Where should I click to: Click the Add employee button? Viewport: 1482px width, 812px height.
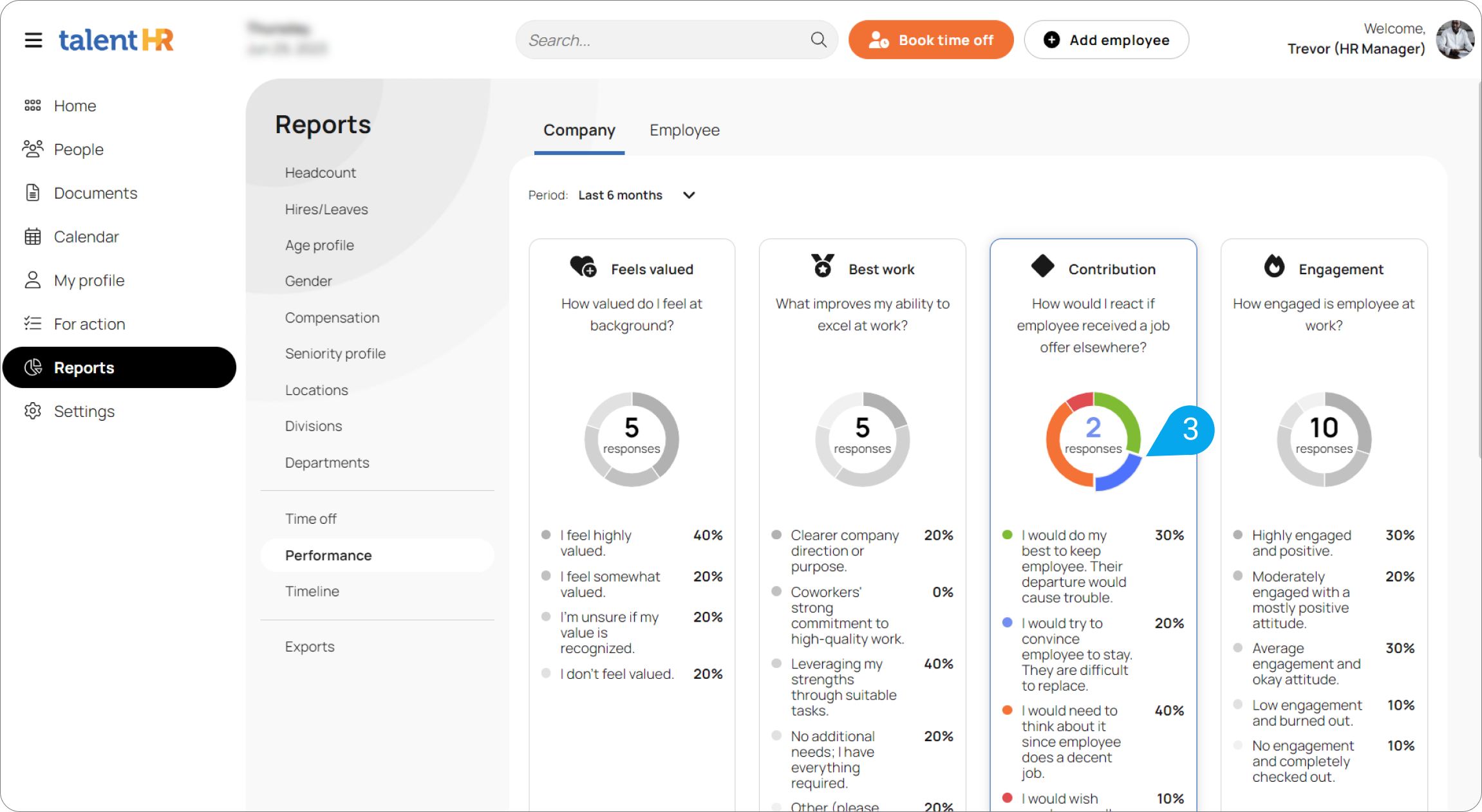tap(1106, 40)
